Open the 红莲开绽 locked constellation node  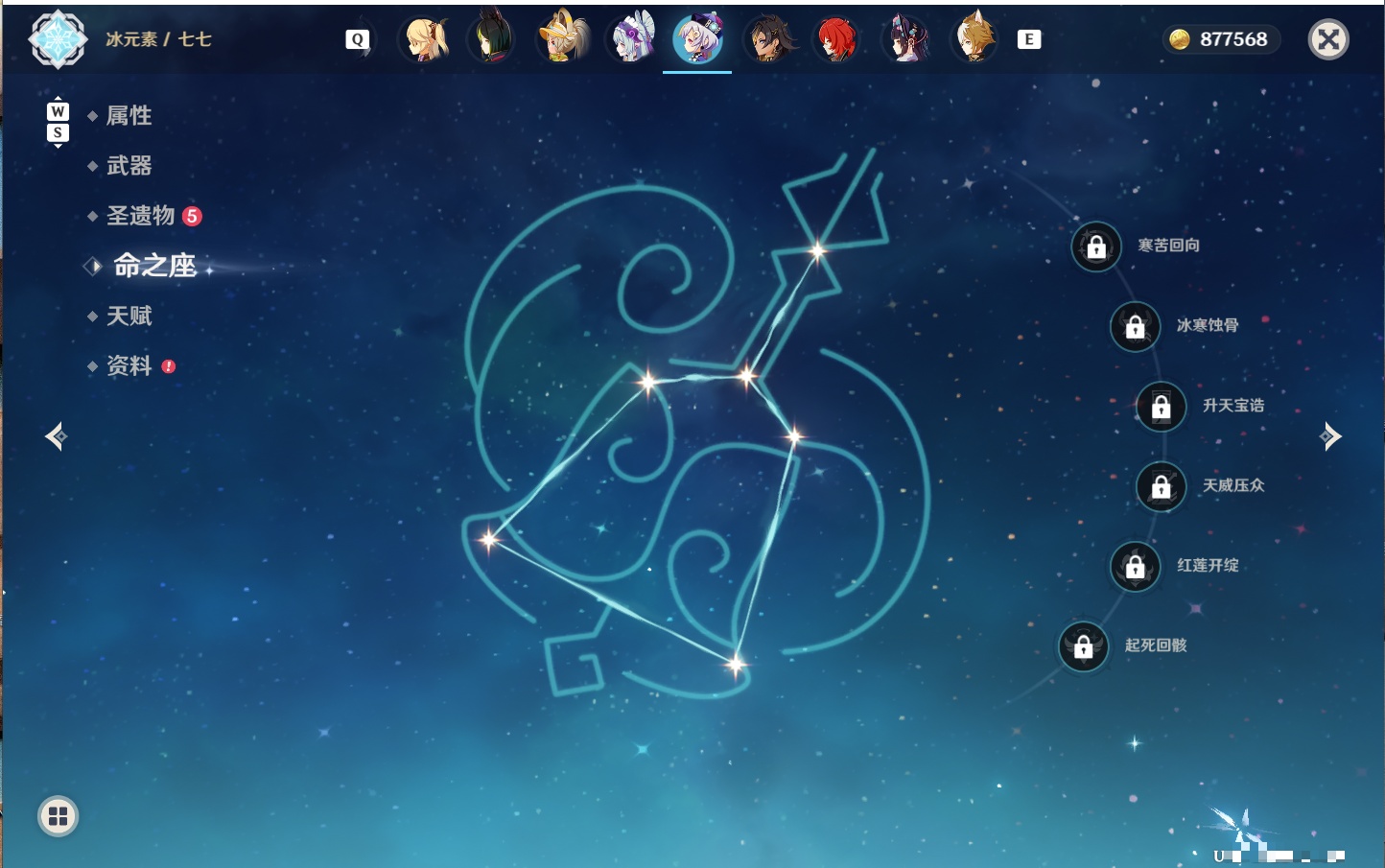point(1136,566)
